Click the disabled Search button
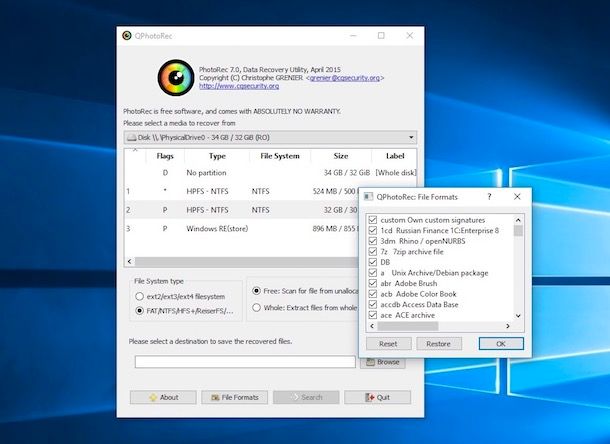The image size is (610, 444). click(306, 397)
